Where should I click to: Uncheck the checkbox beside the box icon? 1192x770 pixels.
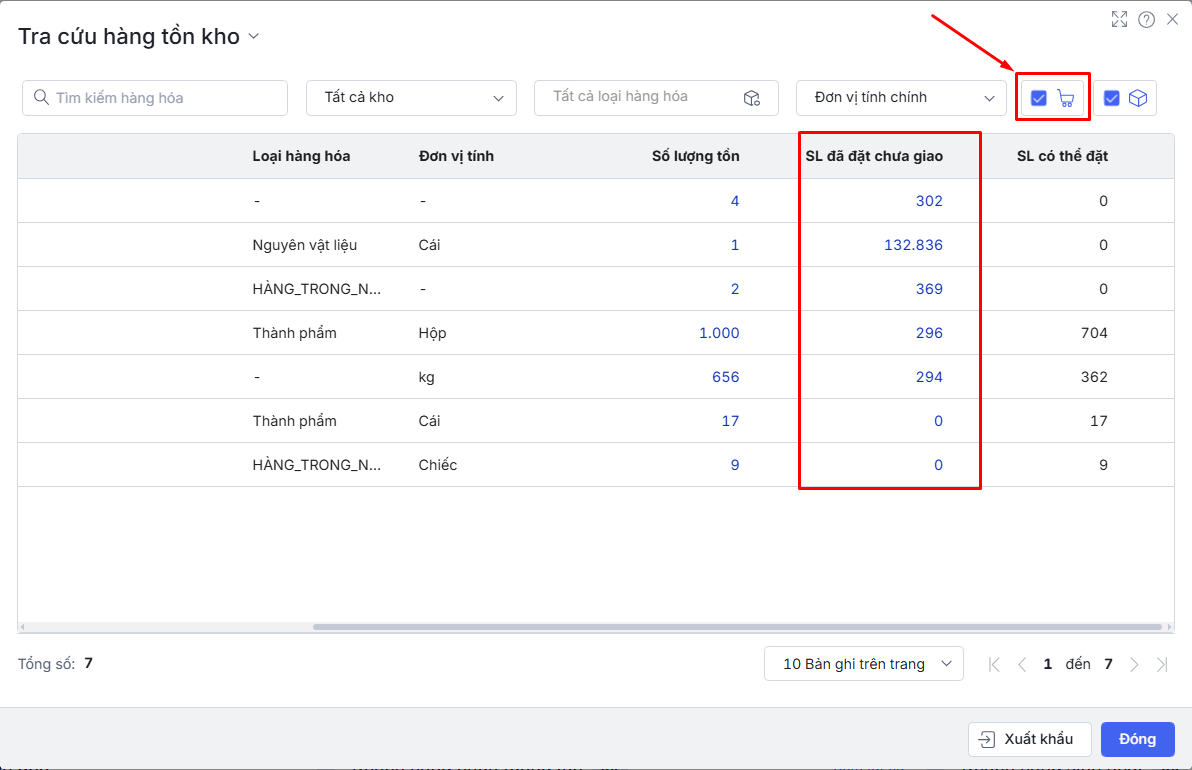(x=1111, y=98)
